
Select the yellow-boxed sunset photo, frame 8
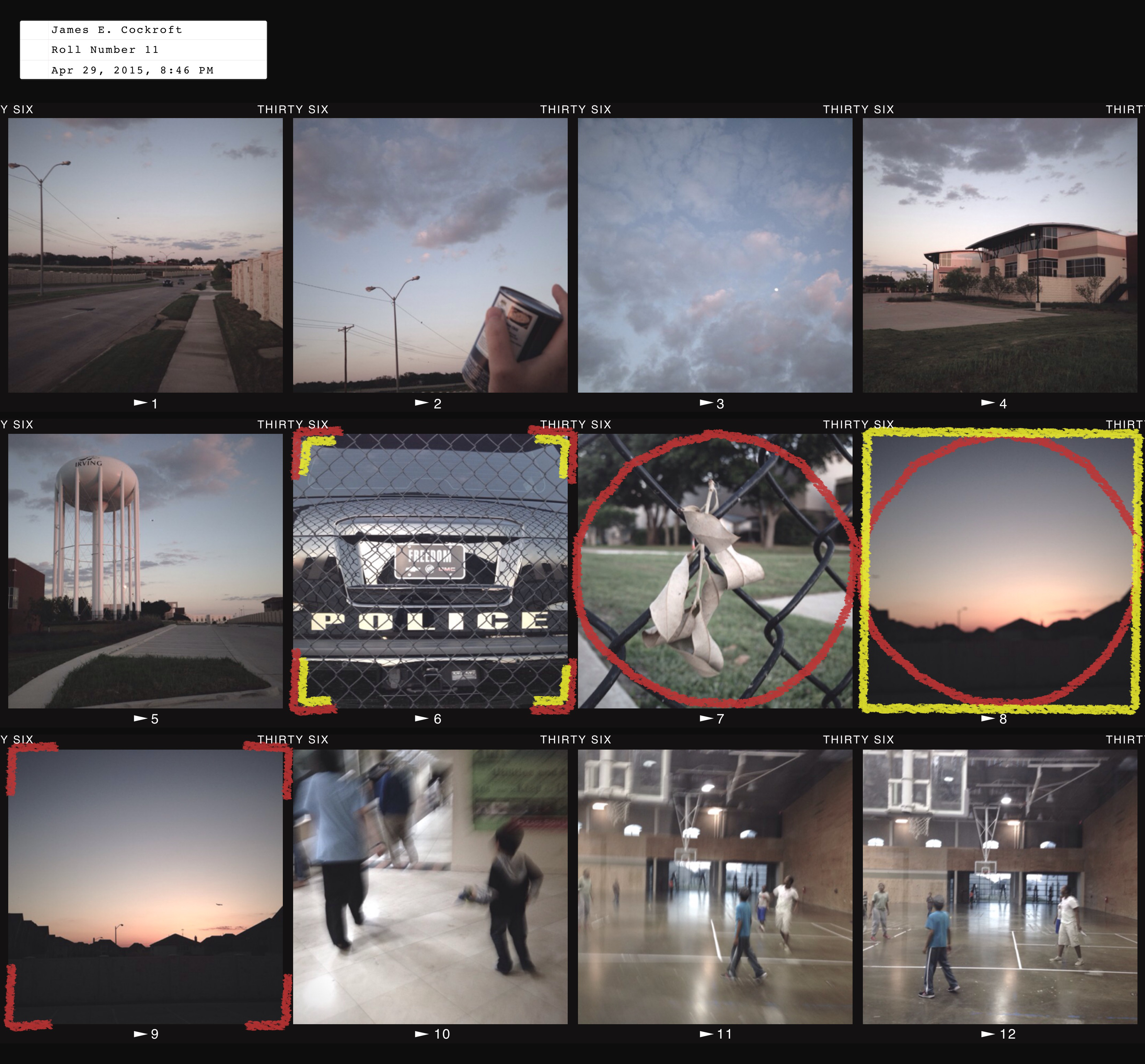tap(999, 570)
